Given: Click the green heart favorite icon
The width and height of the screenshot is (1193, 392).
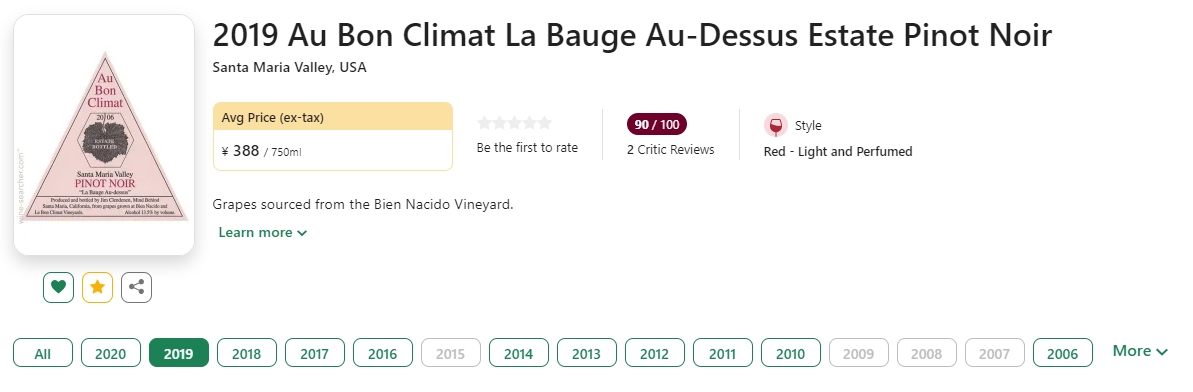Looking at the screenshot, I should click(x=59, y=288).
